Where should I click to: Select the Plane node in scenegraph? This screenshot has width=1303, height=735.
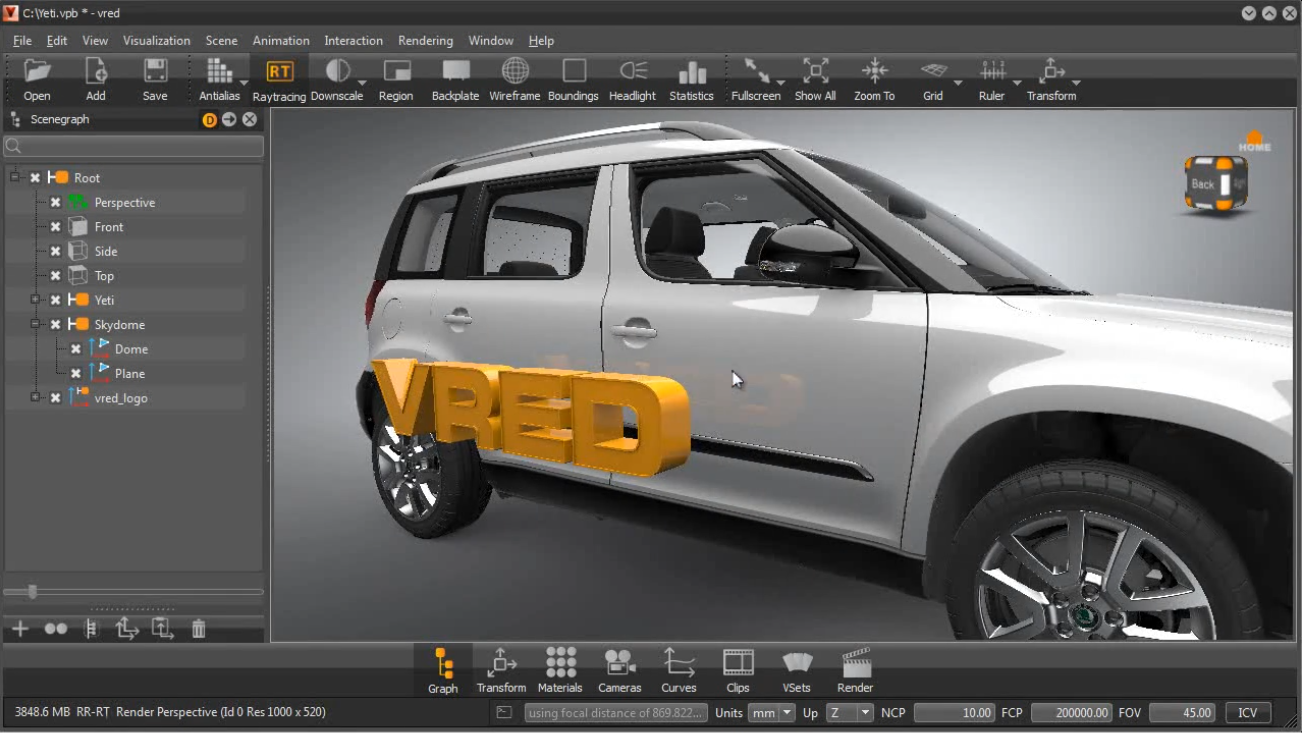tap(130, 374)
